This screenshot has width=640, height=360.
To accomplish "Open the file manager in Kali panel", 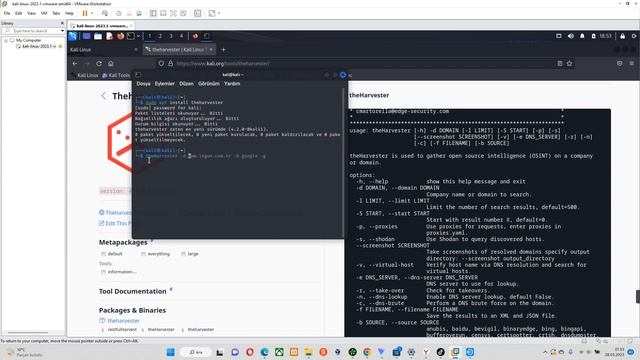I will click(x=98, y=36).
